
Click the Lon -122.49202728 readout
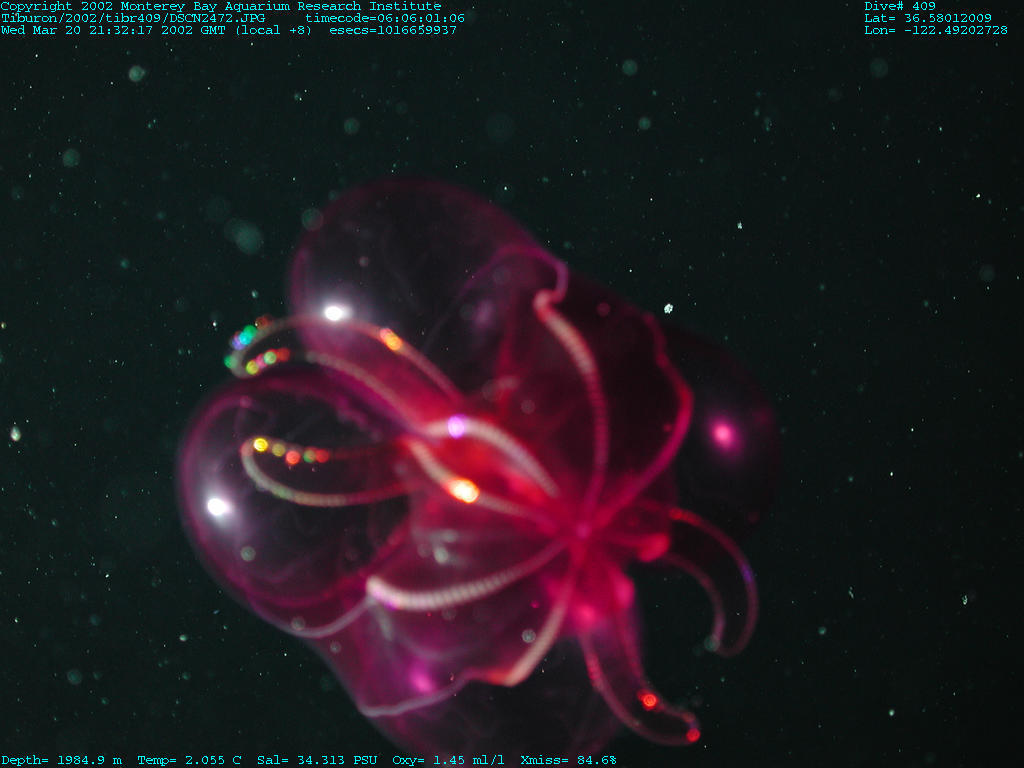(936, 30)
